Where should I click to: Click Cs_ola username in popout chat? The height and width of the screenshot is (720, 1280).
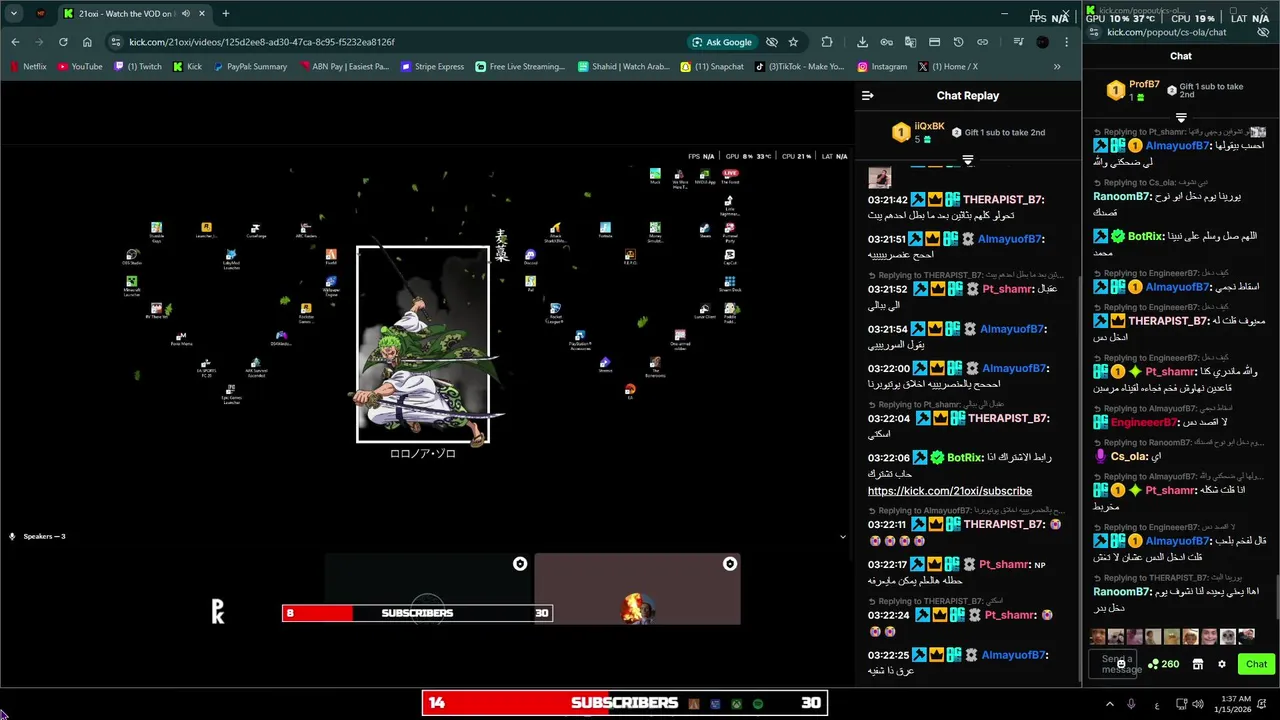[1129, 456]
